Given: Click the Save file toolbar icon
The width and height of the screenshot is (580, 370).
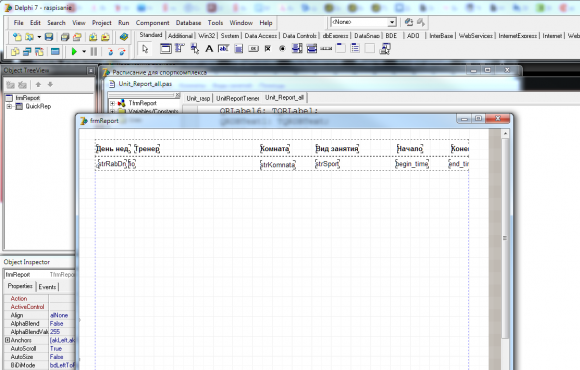Looking at the screenshot, I should point(49,37).
